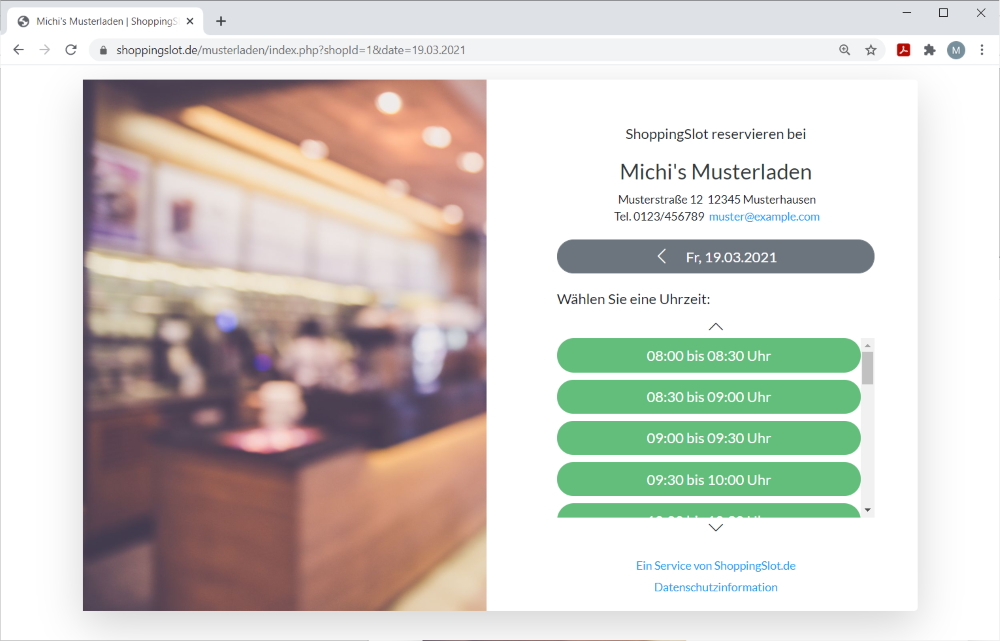Open the Chrome three-dot menu
The height and width of the screenshot is (641, 1000).
tap(982, 50)
